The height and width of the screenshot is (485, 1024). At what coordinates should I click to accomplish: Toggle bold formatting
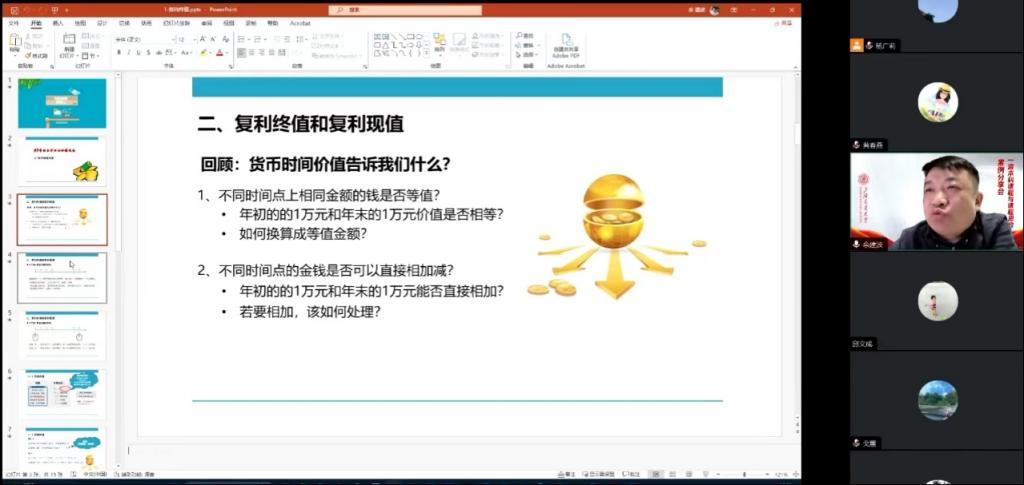(x=119, y=53)
